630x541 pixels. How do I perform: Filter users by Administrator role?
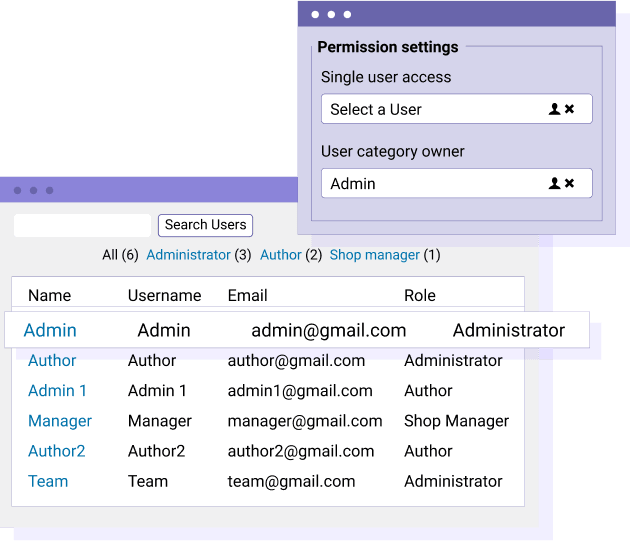tap(188, 255)
